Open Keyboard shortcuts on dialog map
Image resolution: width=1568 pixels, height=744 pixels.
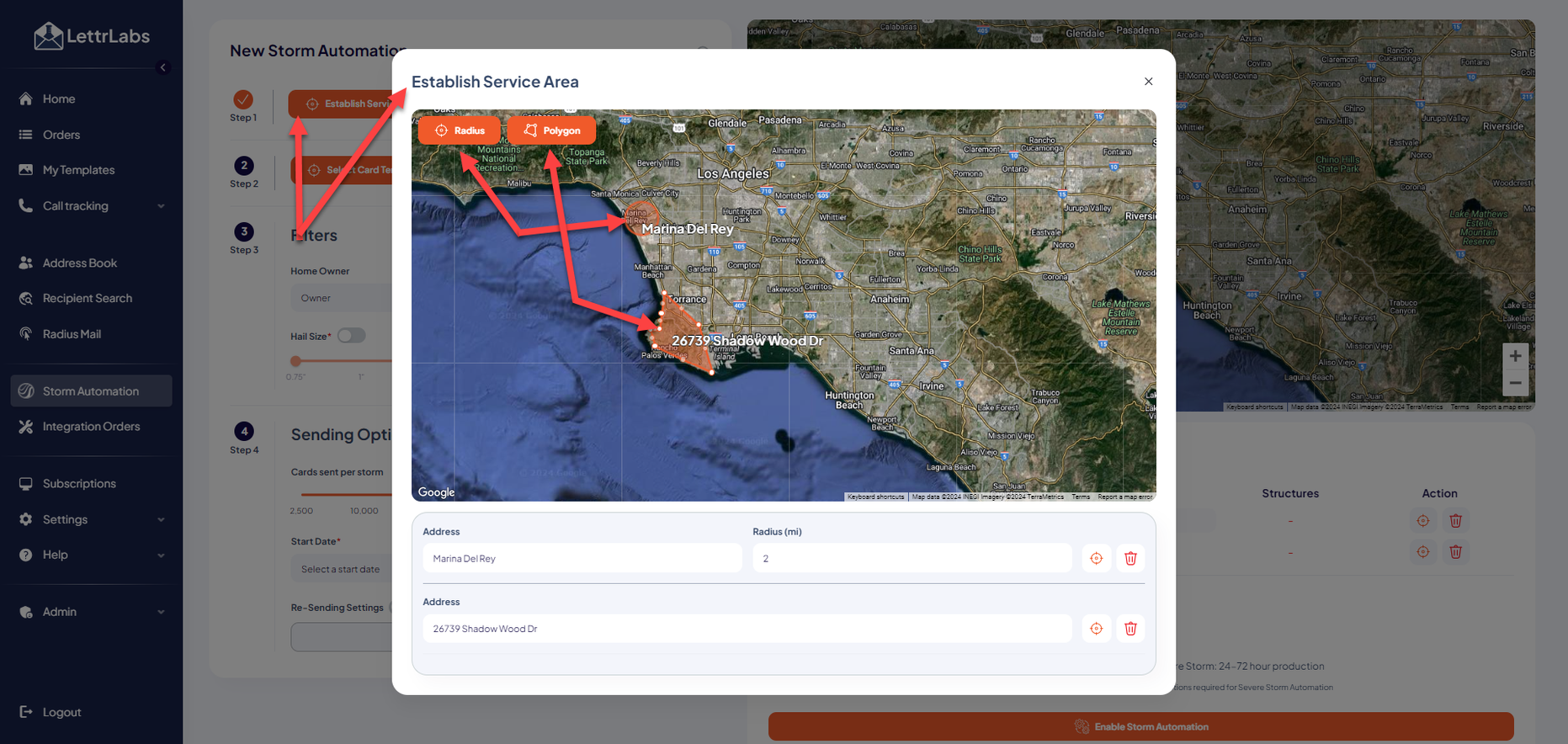(875, 497)
